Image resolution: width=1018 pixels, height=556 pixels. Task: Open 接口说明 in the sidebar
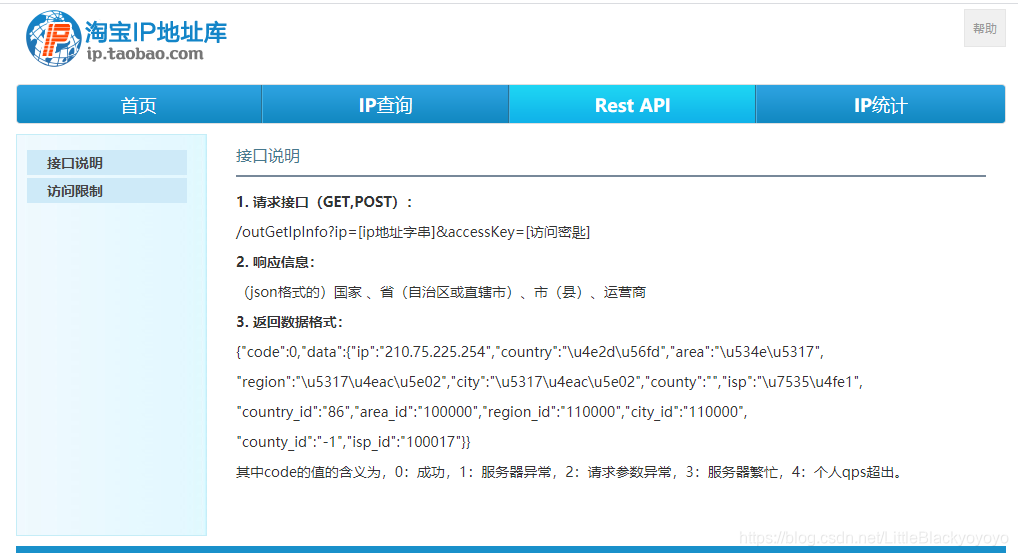tap(107, 163)
